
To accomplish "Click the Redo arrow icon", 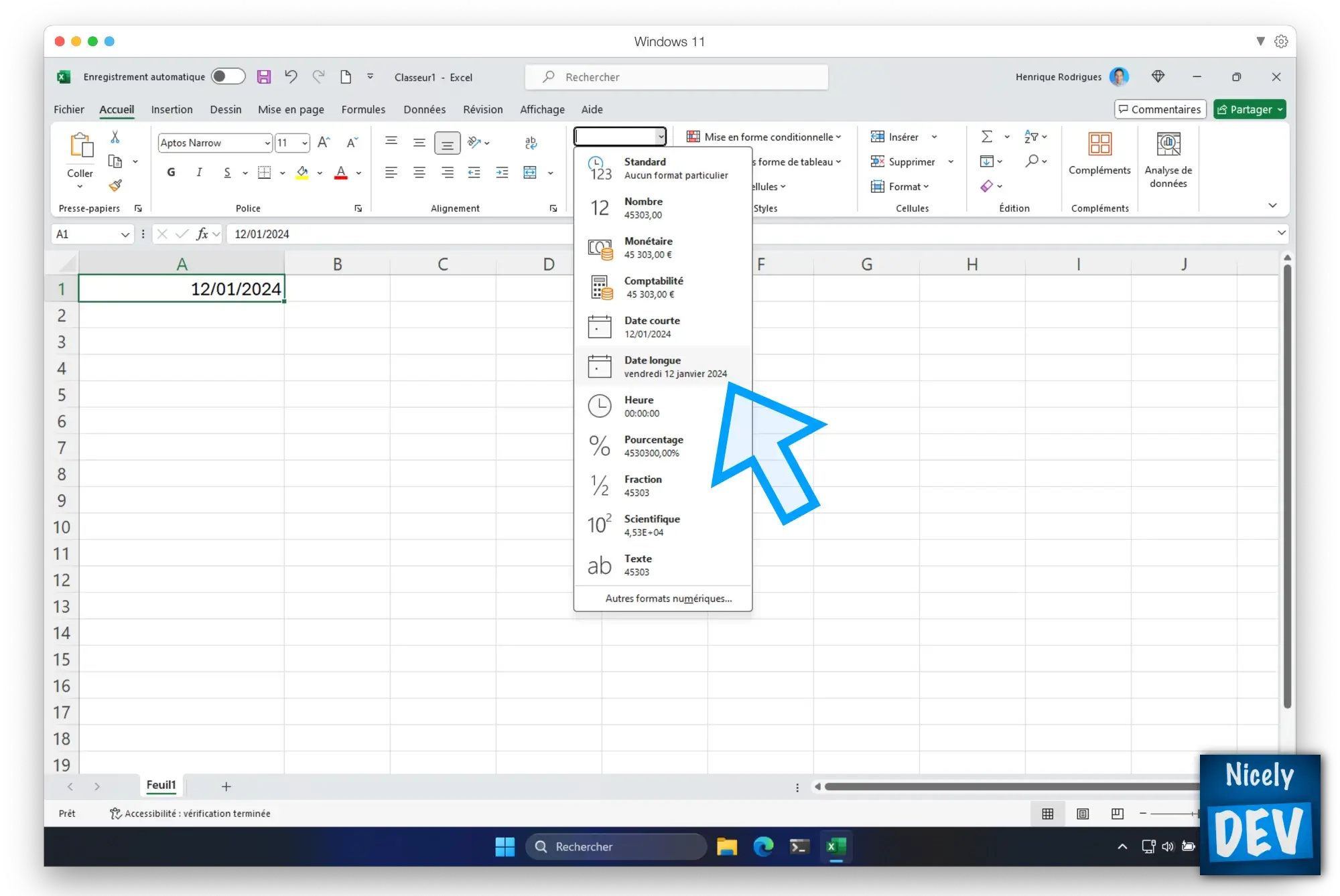I will point(318,77).
